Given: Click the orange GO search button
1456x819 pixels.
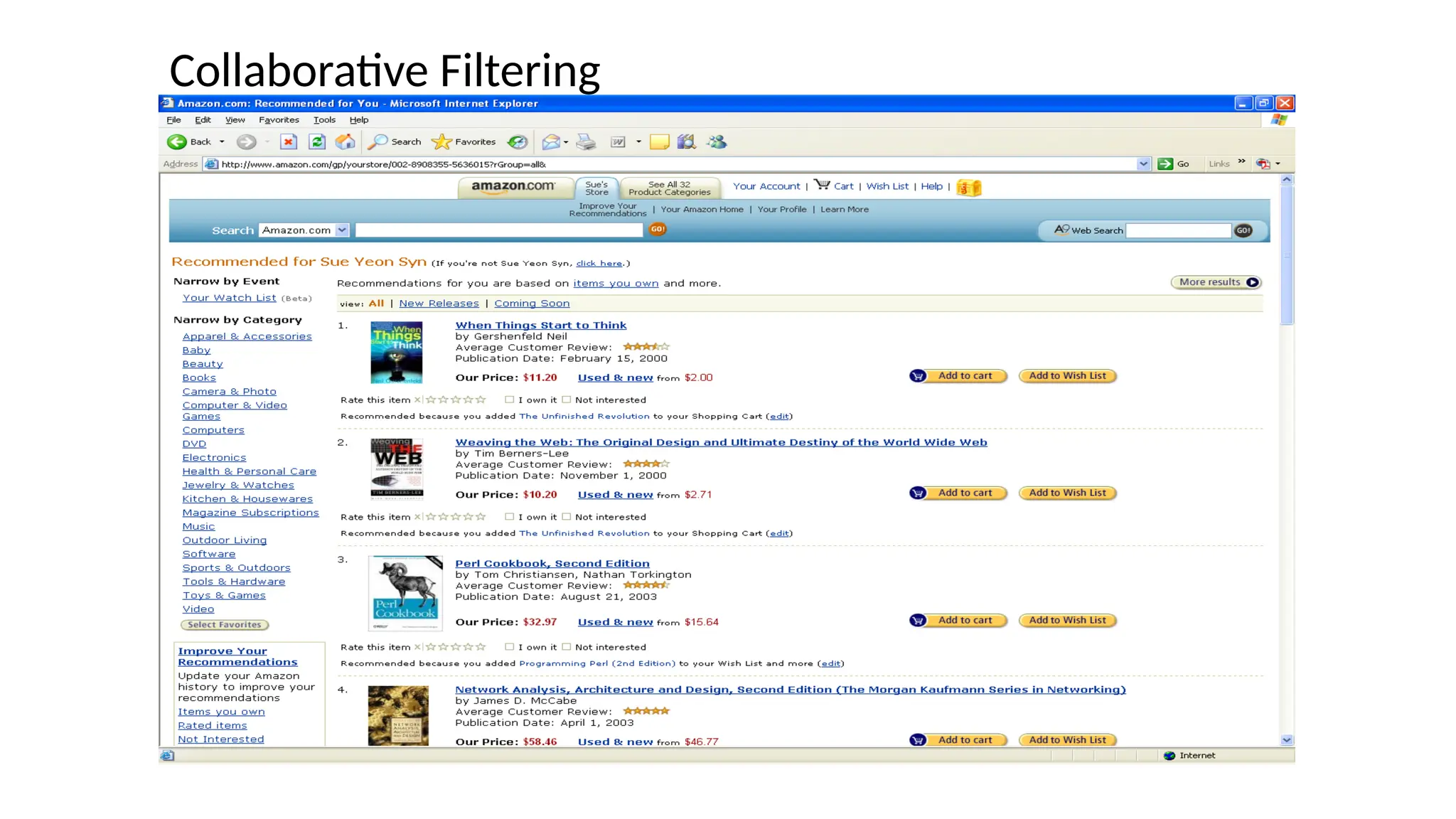Looking at the screenshot, I should coord(658,230).
